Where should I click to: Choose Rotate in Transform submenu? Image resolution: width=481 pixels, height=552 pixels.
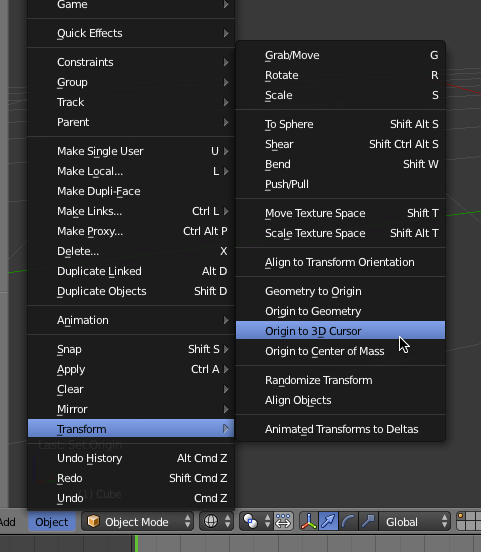tap(341, 75)
